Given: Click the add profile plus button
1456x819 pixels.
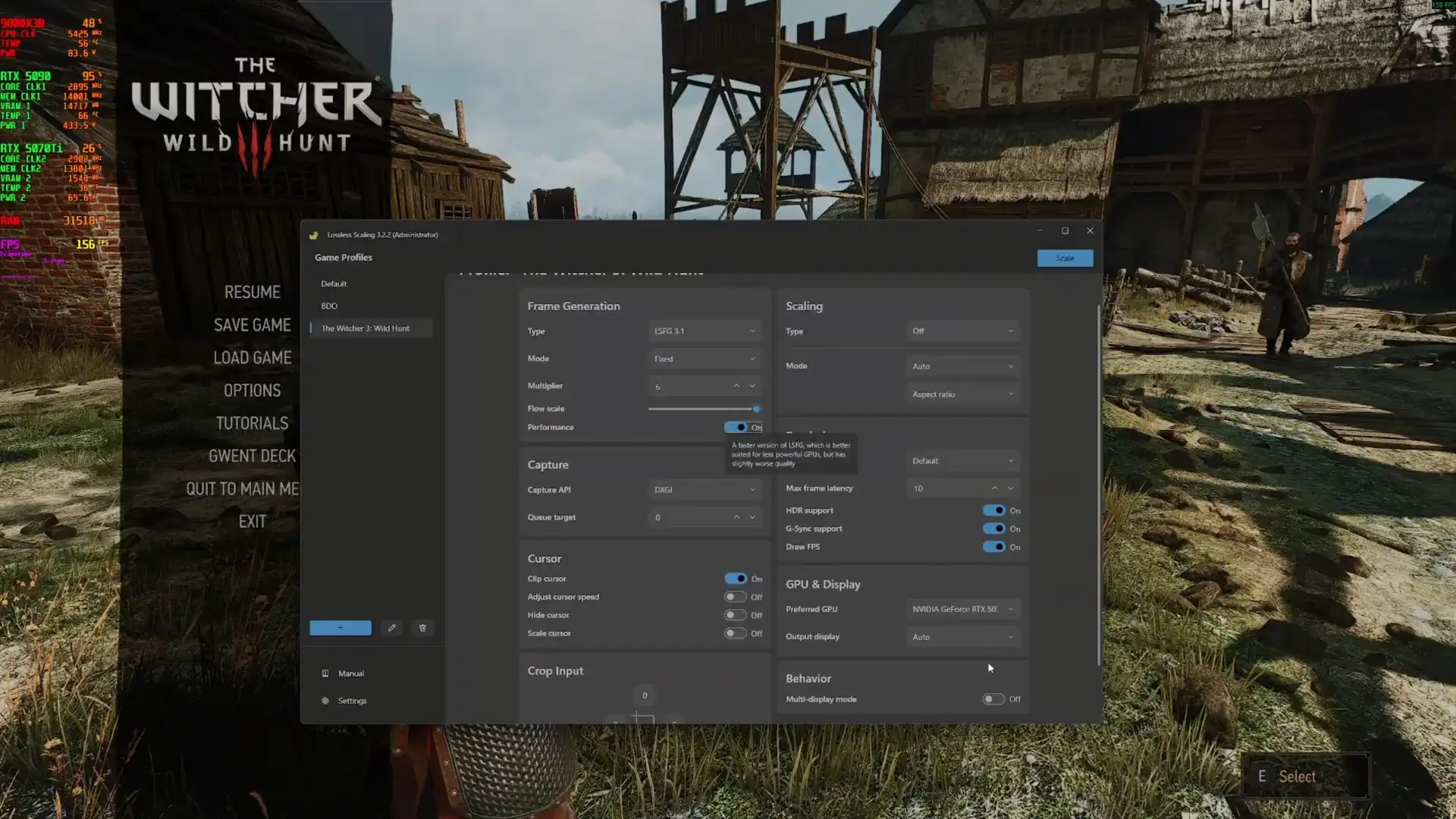Looking at the screenshot, I should coord(340,628).
